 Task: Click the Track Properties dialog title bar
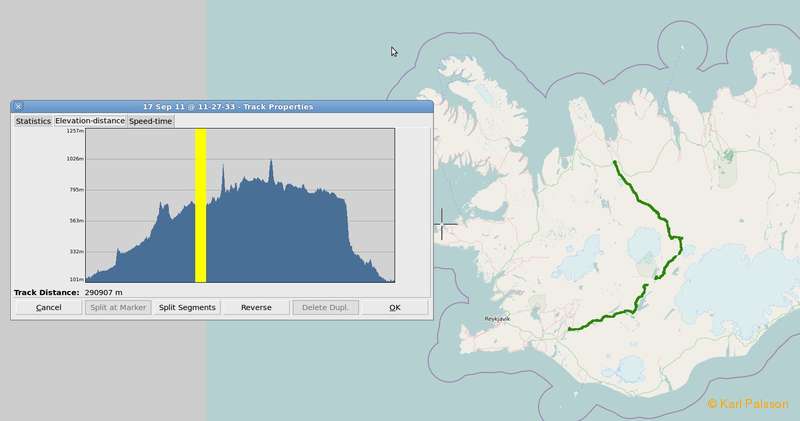coord(227,106)
